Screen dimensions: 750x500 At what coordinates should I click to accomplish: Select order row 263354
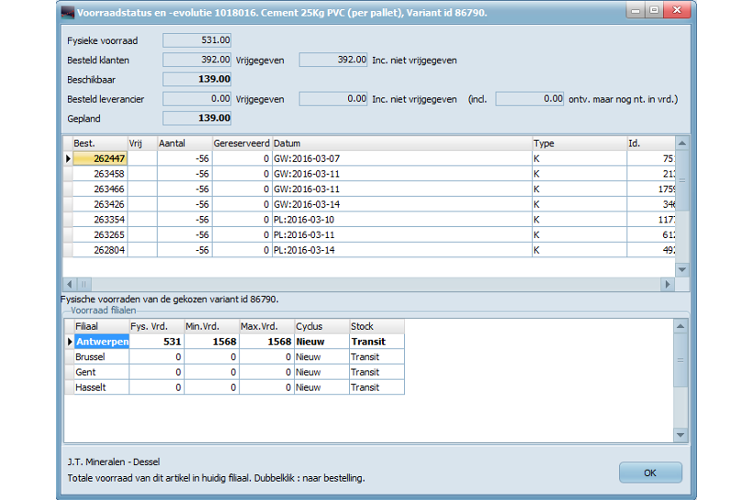click(x=369, y=220)
